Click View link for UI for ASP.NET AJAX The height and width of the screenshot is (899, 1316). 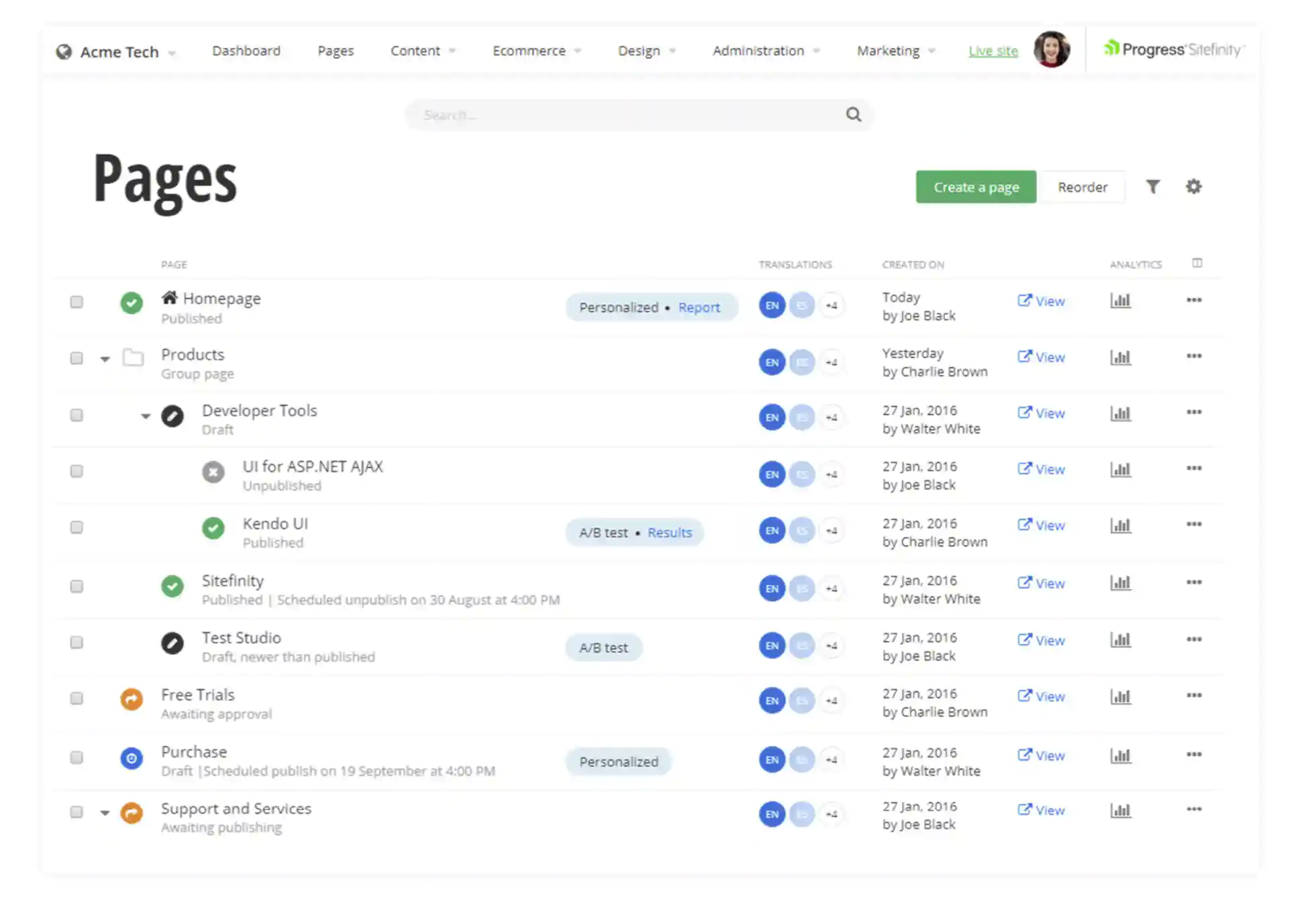click(1042, 469)
